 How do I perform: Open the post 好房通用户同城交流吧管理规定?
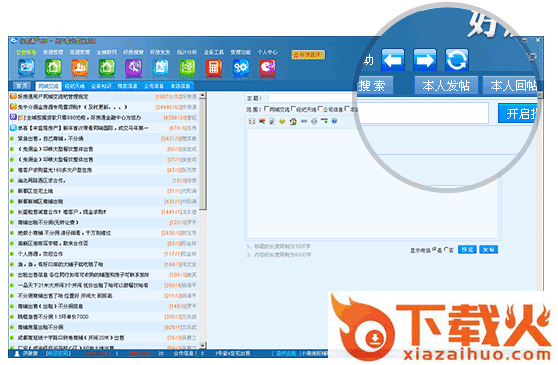tap(53, 96)
